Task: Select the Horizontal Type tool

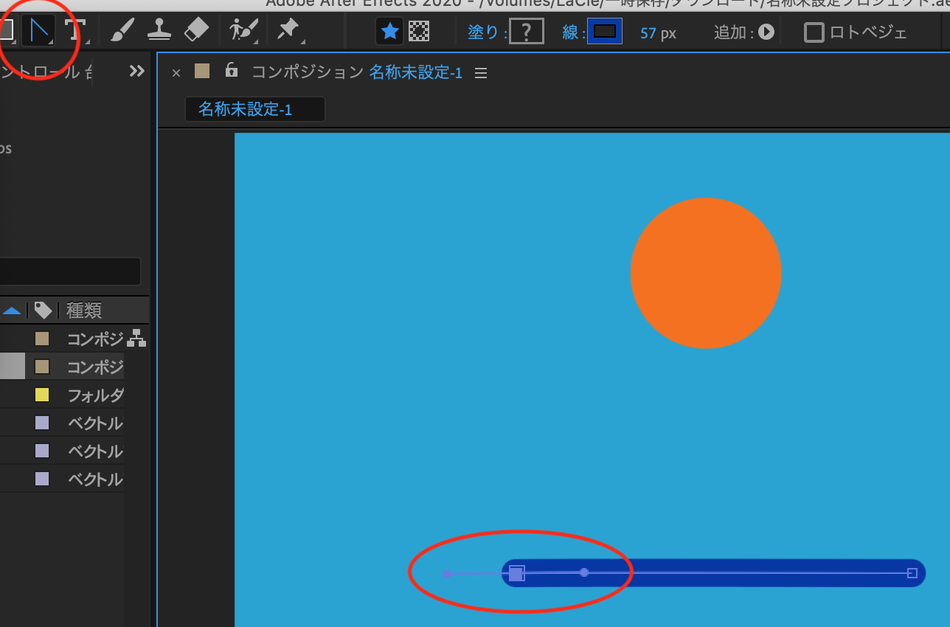Action: click(76, 30)
